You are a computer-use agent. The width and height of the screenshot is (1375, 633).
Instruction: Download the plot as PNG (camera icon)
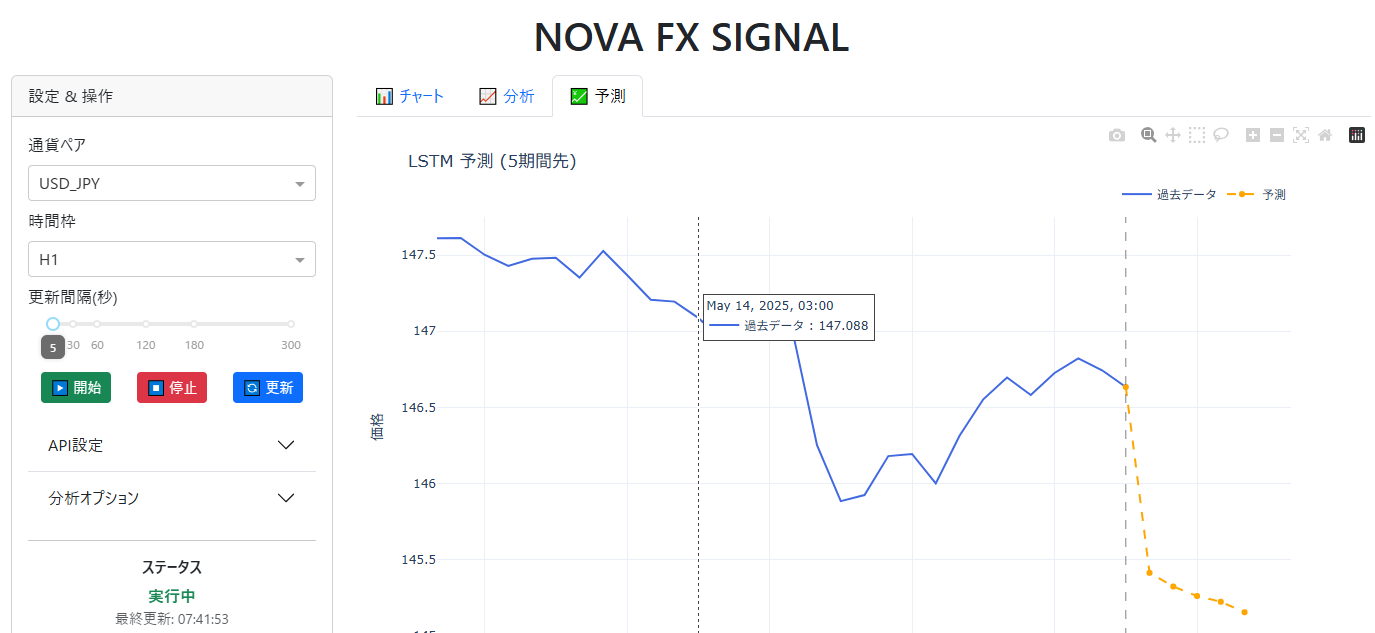click(1117, 136)
